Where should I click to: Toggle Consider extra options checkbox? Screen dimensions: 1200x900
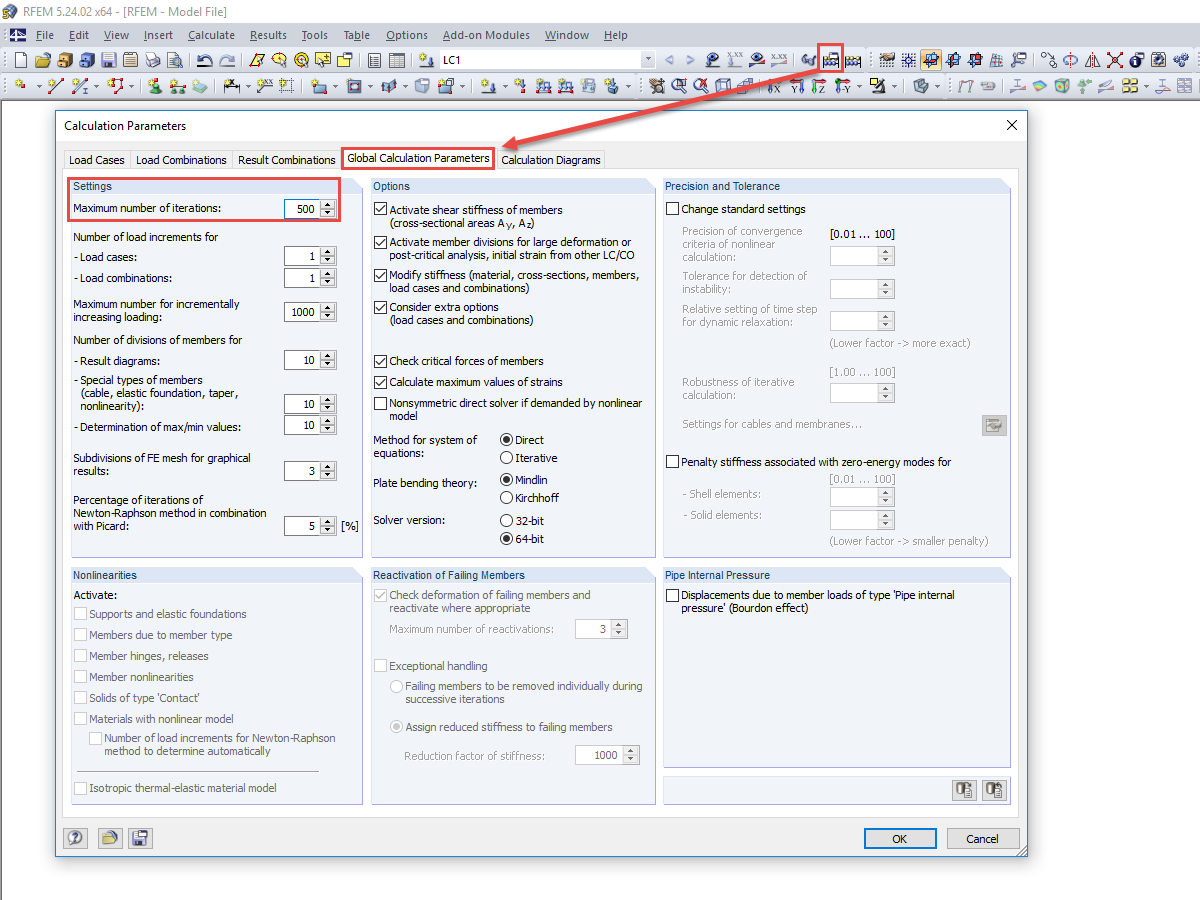click(x=380, y=307)
